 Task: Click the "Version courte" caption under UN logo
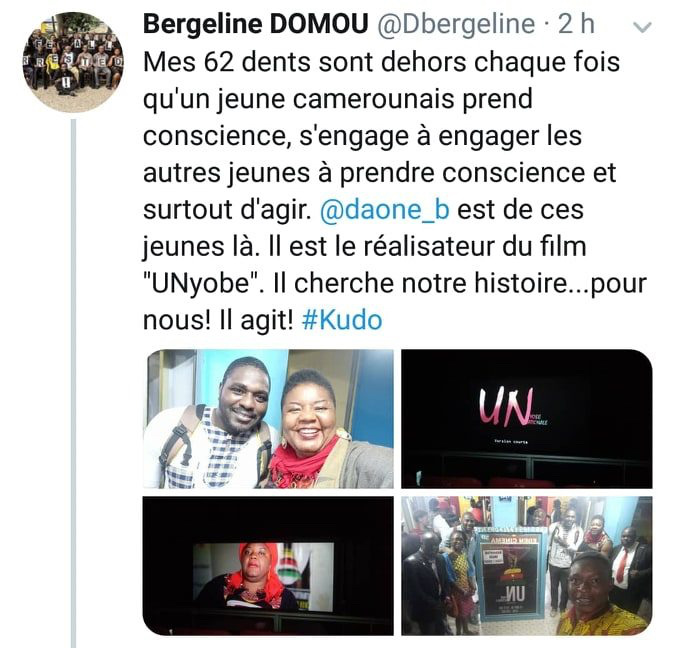coord(511,442)
